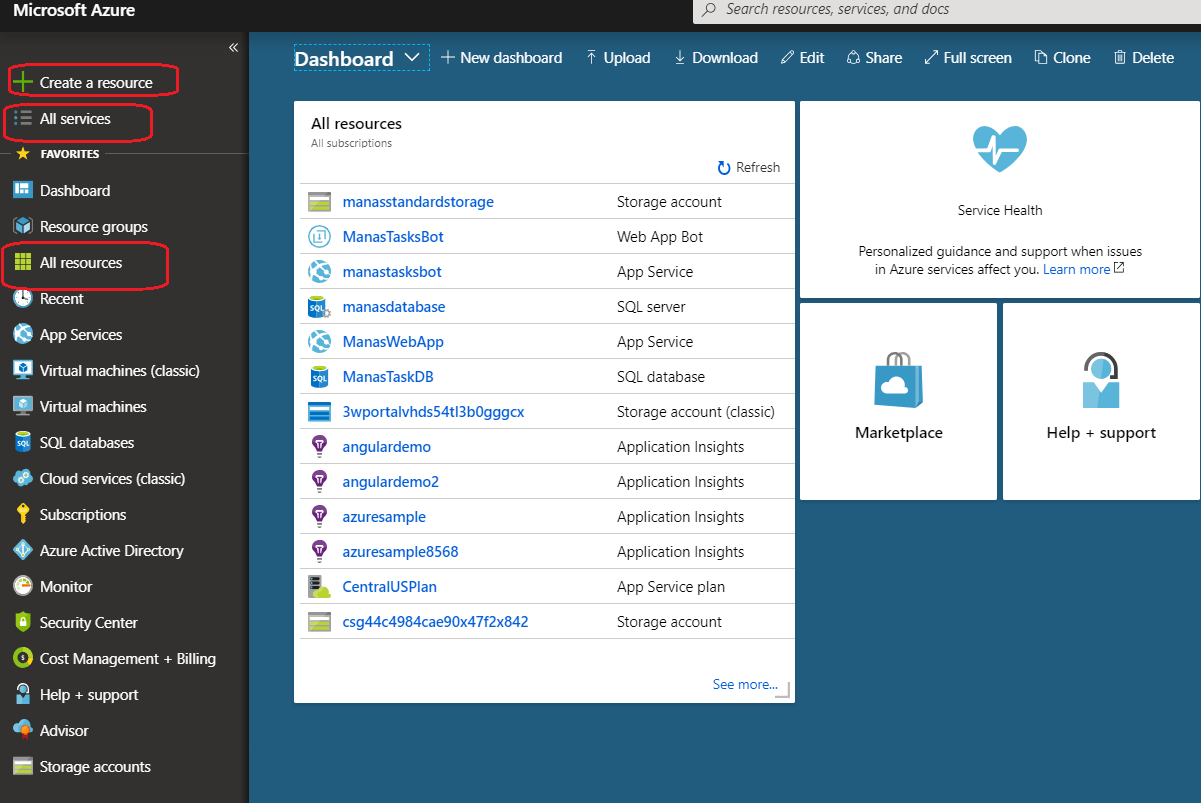Click the App Services globe icon in sidebar
The height and width of the screenshot is (803, 1201).
coord(23,334)
